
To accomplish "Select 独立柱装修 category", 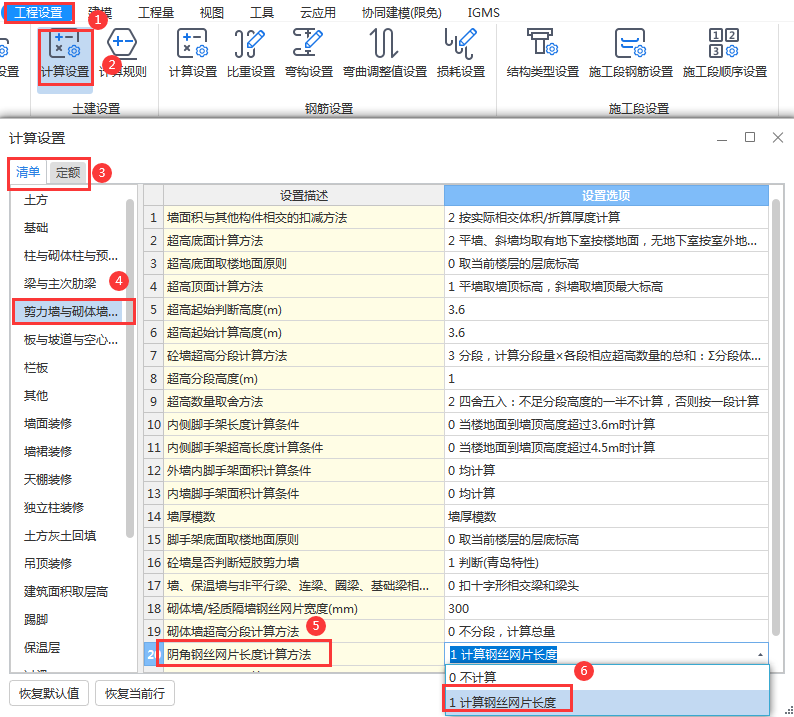I will 54,507.
